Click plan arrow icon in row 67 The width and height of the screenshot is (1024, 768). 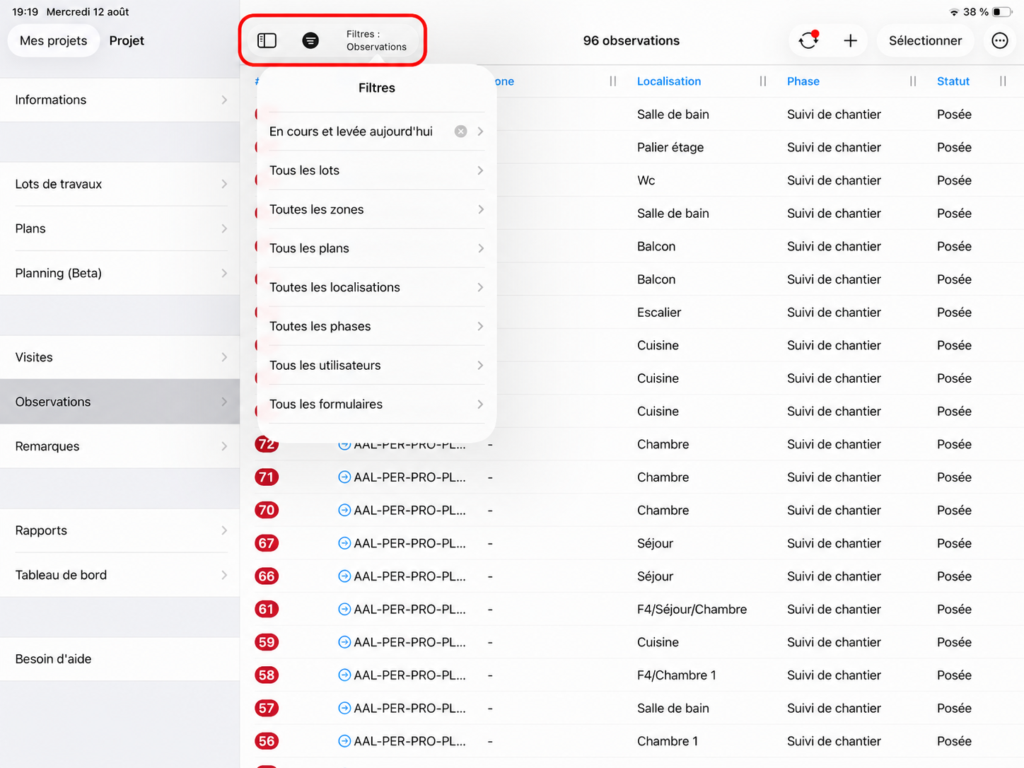tap(344, 543)
